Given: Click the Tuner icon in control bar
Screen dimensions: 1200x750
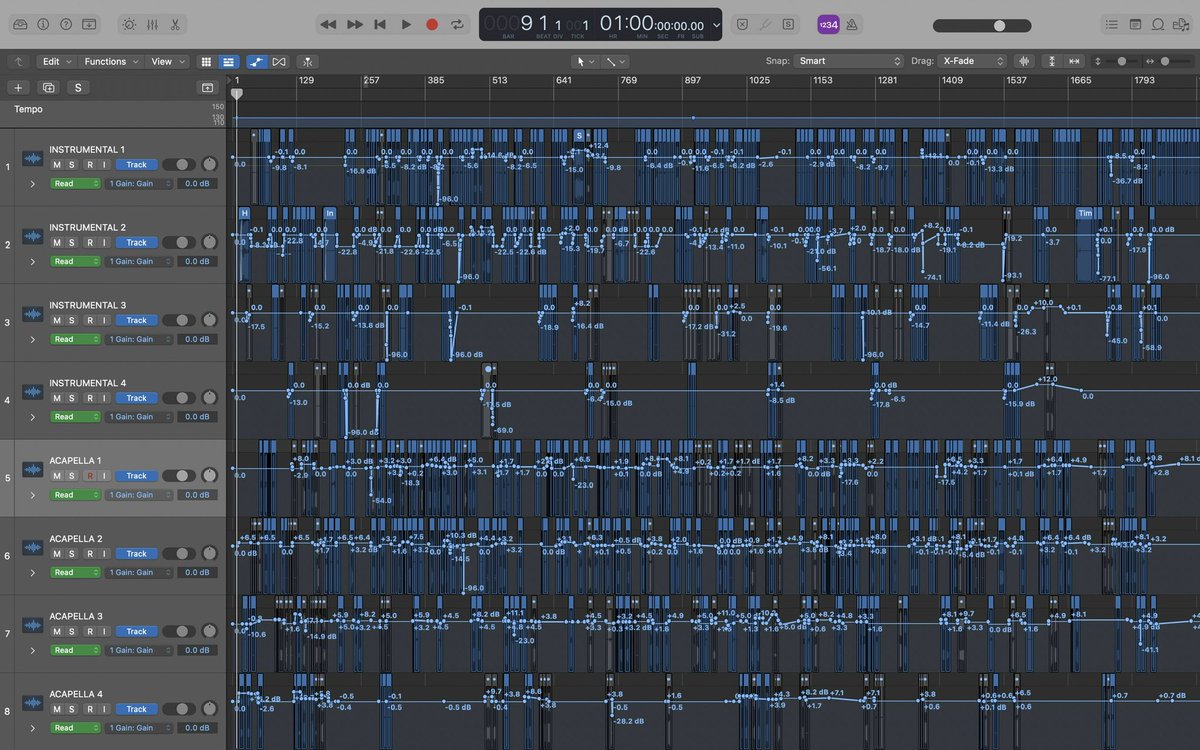Looking at the screenshot, I should [765, 24].
